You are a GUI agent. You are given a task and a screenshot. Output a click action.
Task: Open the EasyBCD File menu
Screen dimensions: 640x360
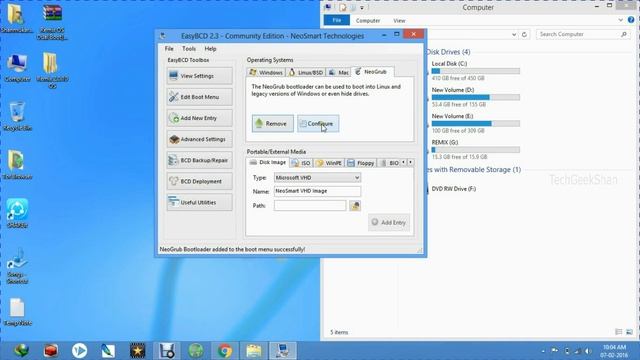[x=169, y=49]
